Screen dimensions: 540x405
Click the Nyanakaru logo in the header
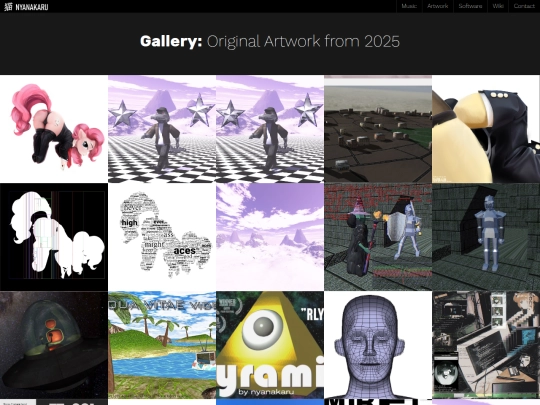(26, 7)
